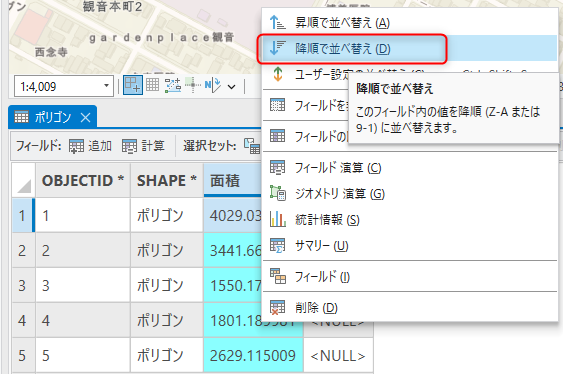Select row header 3 in the table
Viewport: 563px width, 374px height.
click(23, 285)
